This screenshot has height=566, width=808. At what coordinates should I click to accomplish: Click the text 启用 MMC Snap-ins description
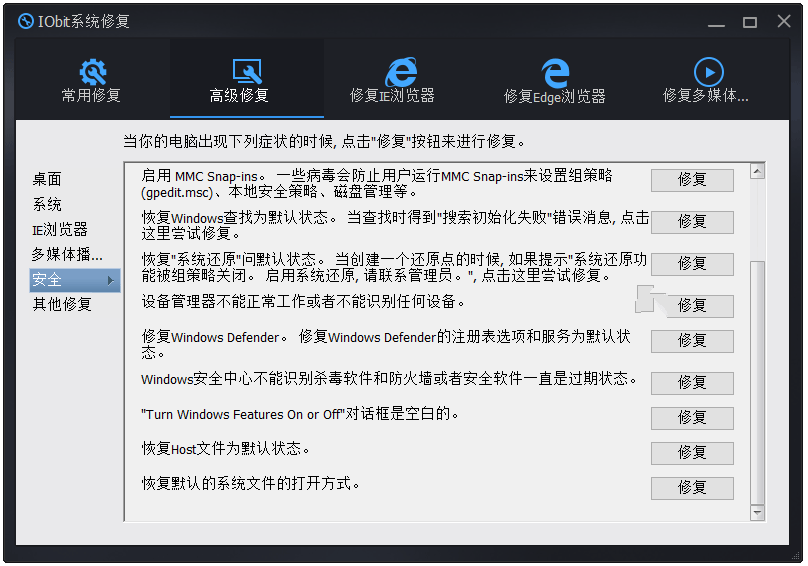click(377, 184)
